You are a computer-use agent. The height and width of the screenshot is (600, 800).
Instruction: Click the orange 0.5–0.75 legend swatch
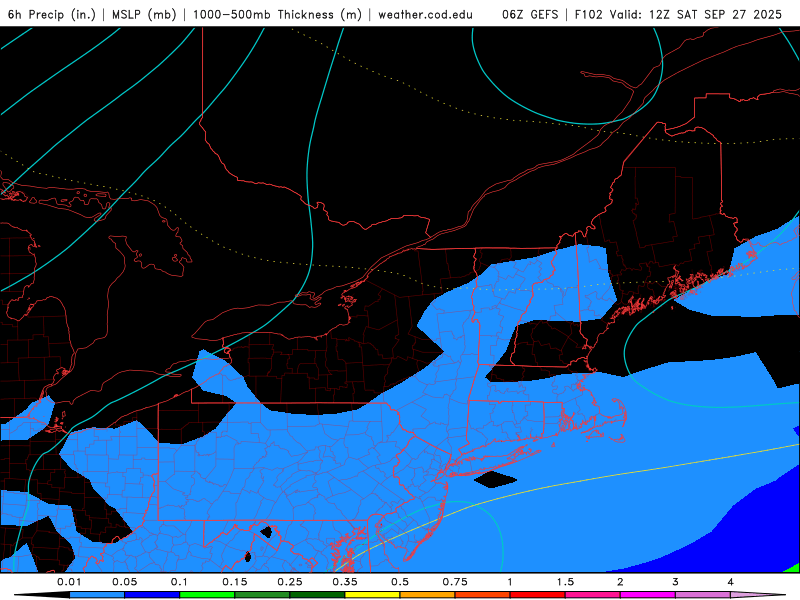[428, 595]
